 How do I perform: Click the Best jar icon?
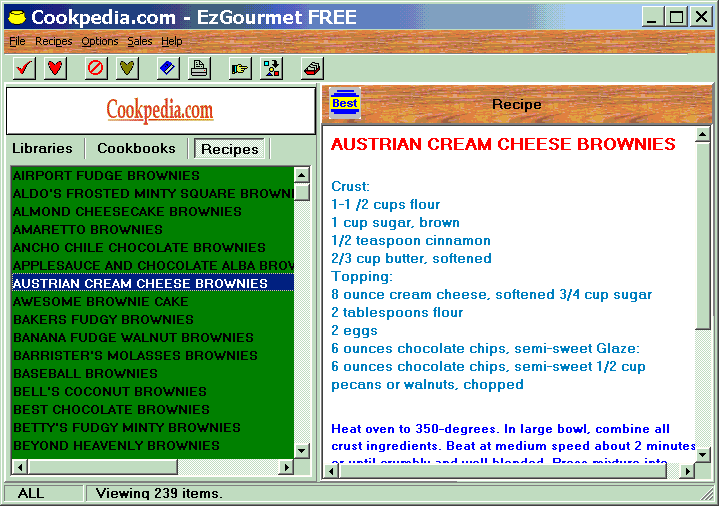click(x=345, y=103)
